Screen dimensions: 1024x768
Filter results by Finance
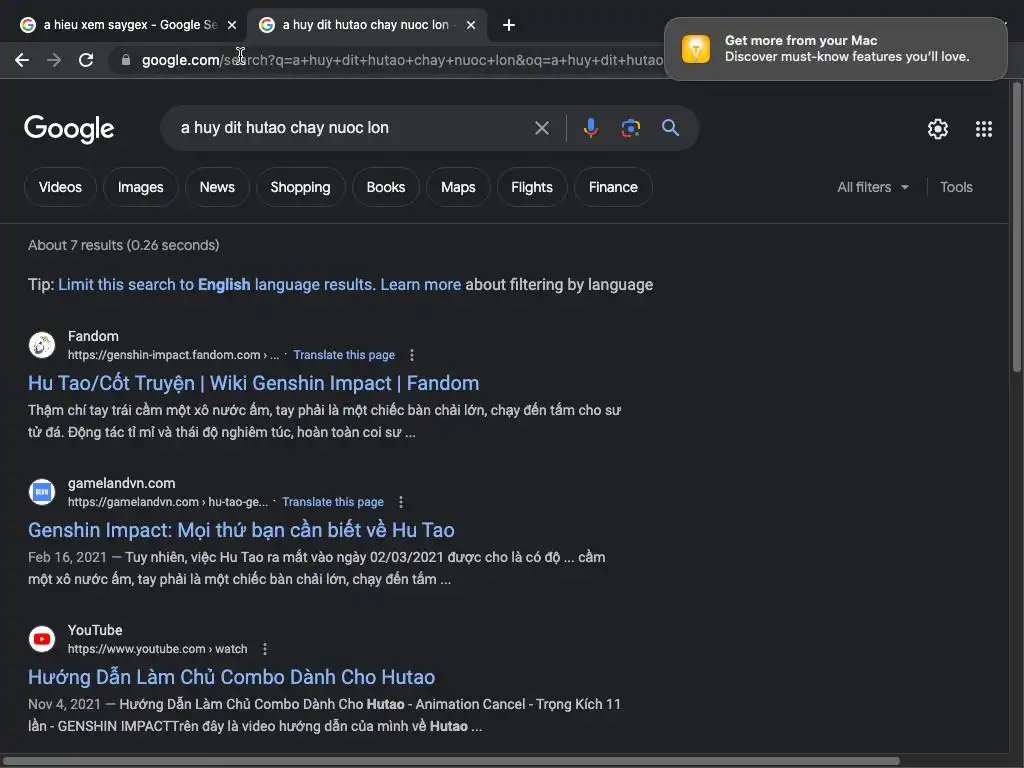pos(613,187)
